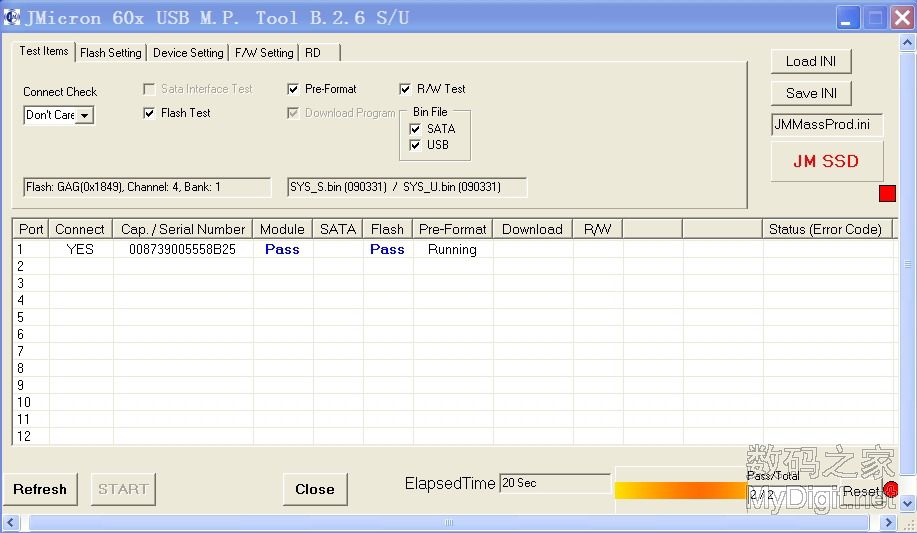The height and width of the screenshot is (533, 917).
Task: Click the YES connect cell in row 1
Action: [x=80, y=250]
